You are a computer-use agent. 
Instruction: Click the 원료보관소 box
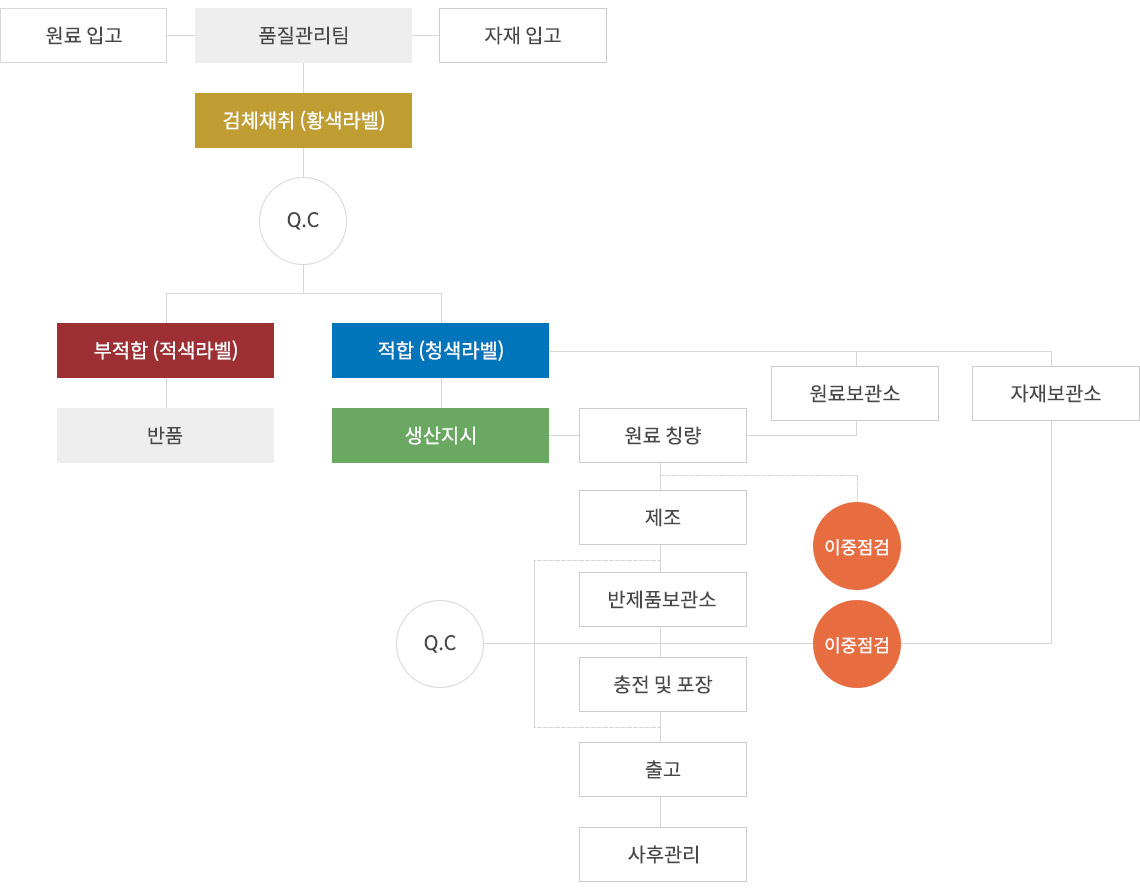(x=855, y=394)
